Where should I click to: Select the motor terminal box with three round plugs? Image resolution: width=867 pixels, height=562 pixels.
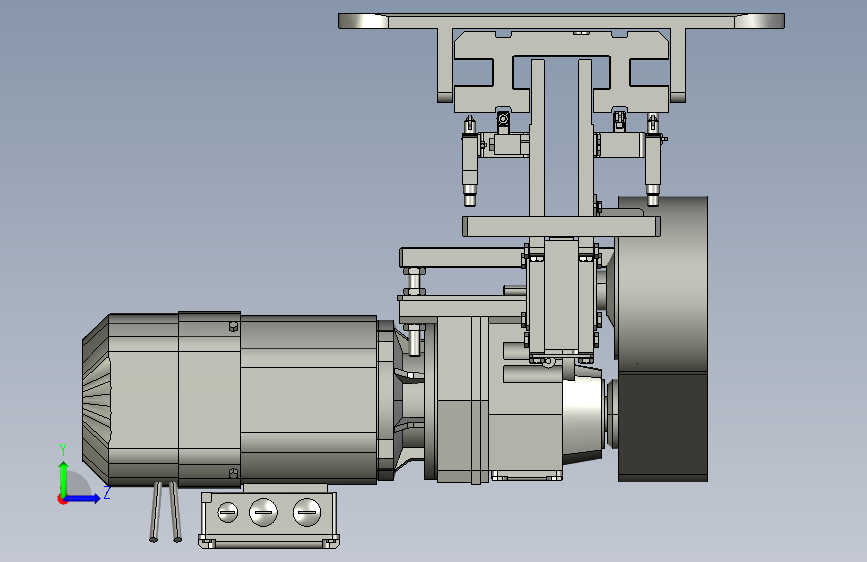click(x=269, y=519)
